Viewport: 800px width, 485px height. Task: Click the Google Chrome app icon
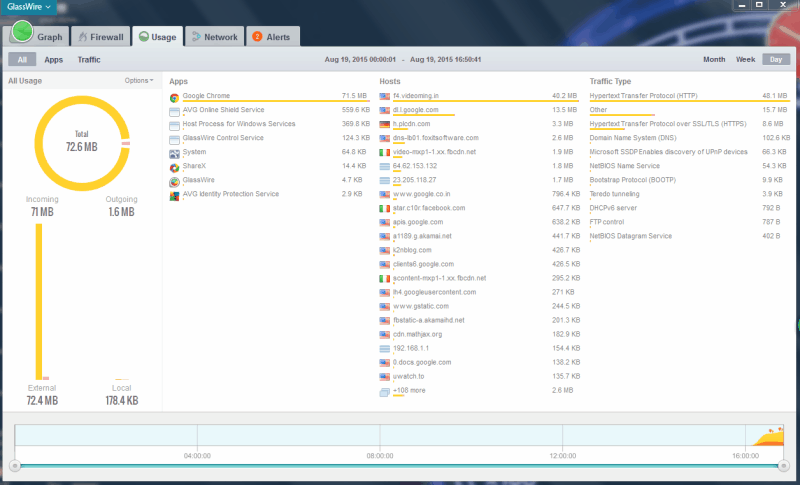[174, 97]
